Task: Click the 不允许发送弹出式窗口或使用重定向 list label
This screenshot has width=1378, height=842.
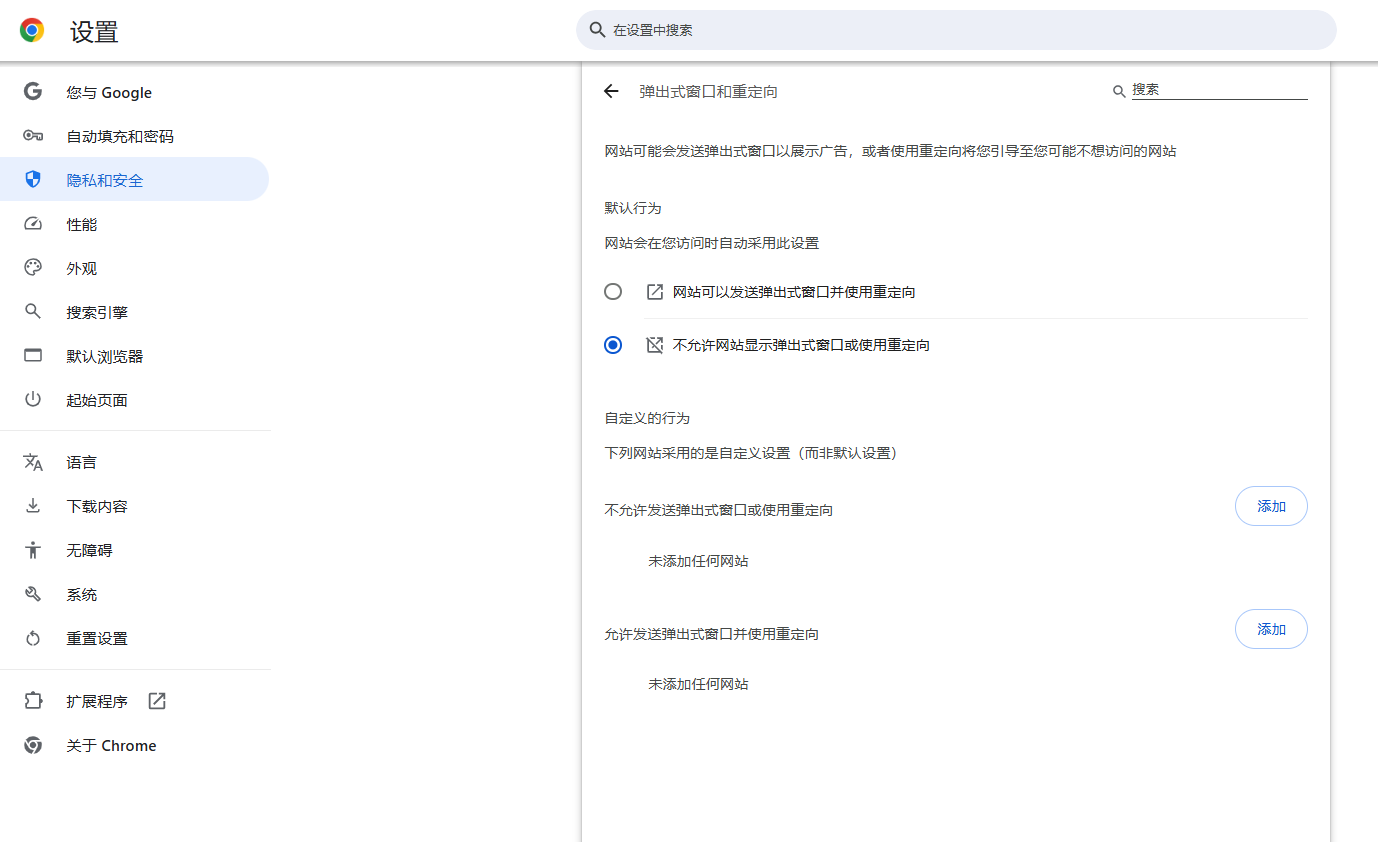Action: pyautogui.click(x=719, y=510)
